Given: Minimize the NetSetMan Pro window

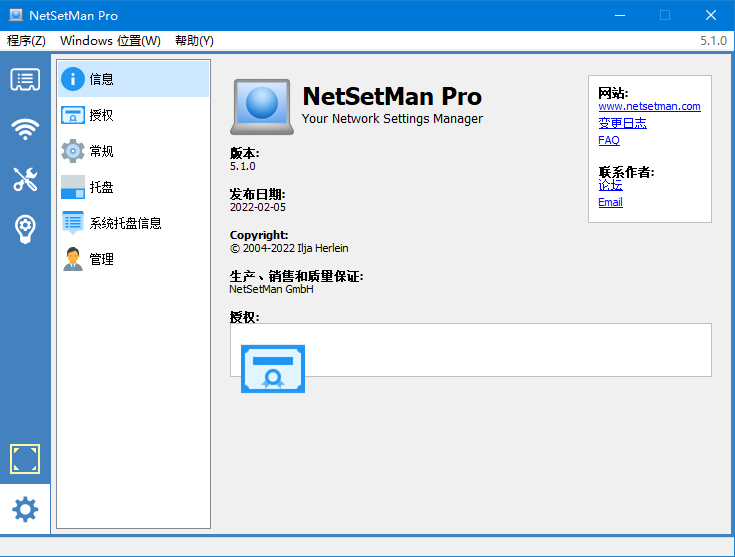Looking at the screenshot, I should click(620, 15).
